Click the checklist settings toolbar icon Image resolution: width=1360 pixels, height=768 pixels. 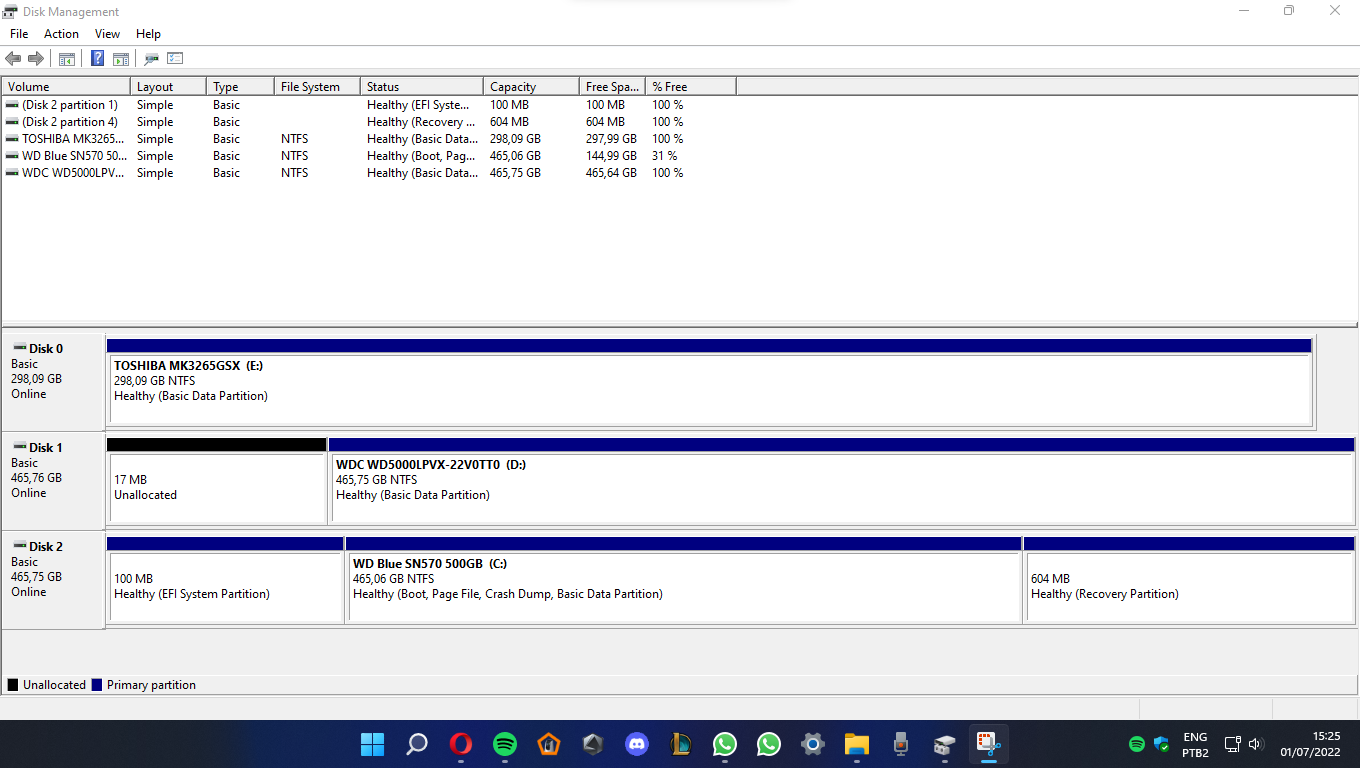point(175,59)
